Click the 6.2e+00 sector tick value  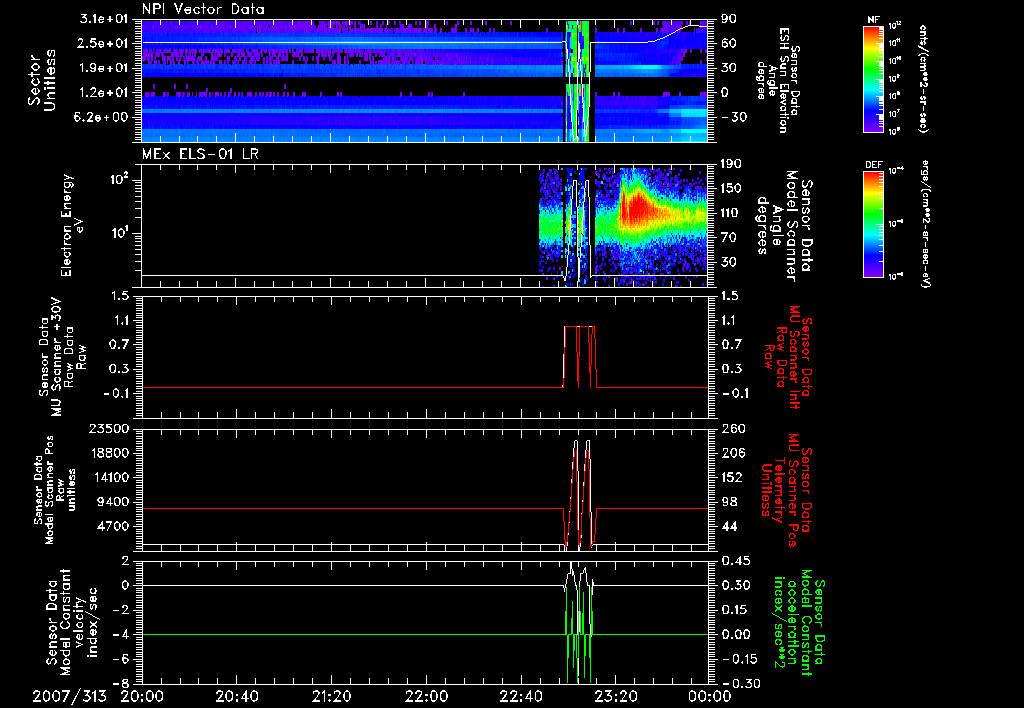tap(100, 118)
